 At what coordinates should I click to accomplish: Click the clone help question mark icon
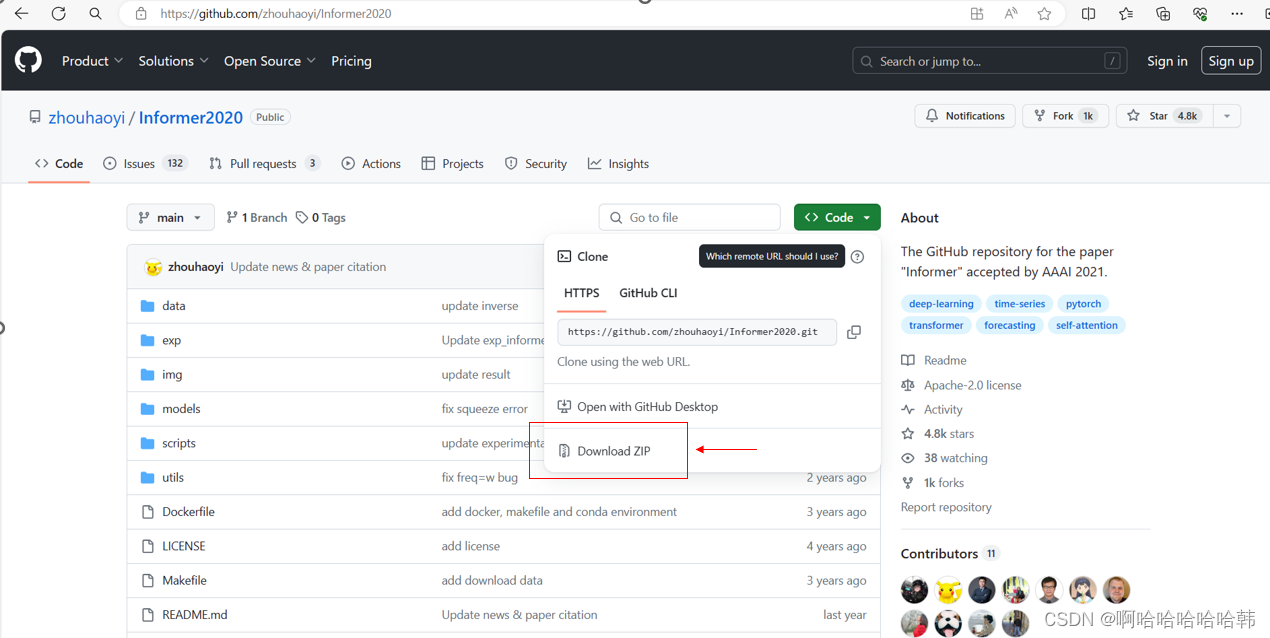pos(857,257)
